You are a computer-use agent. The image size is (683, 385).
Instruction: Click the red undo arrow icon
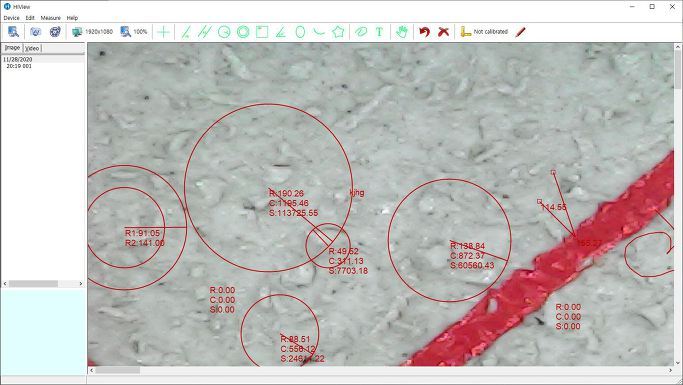424,32
